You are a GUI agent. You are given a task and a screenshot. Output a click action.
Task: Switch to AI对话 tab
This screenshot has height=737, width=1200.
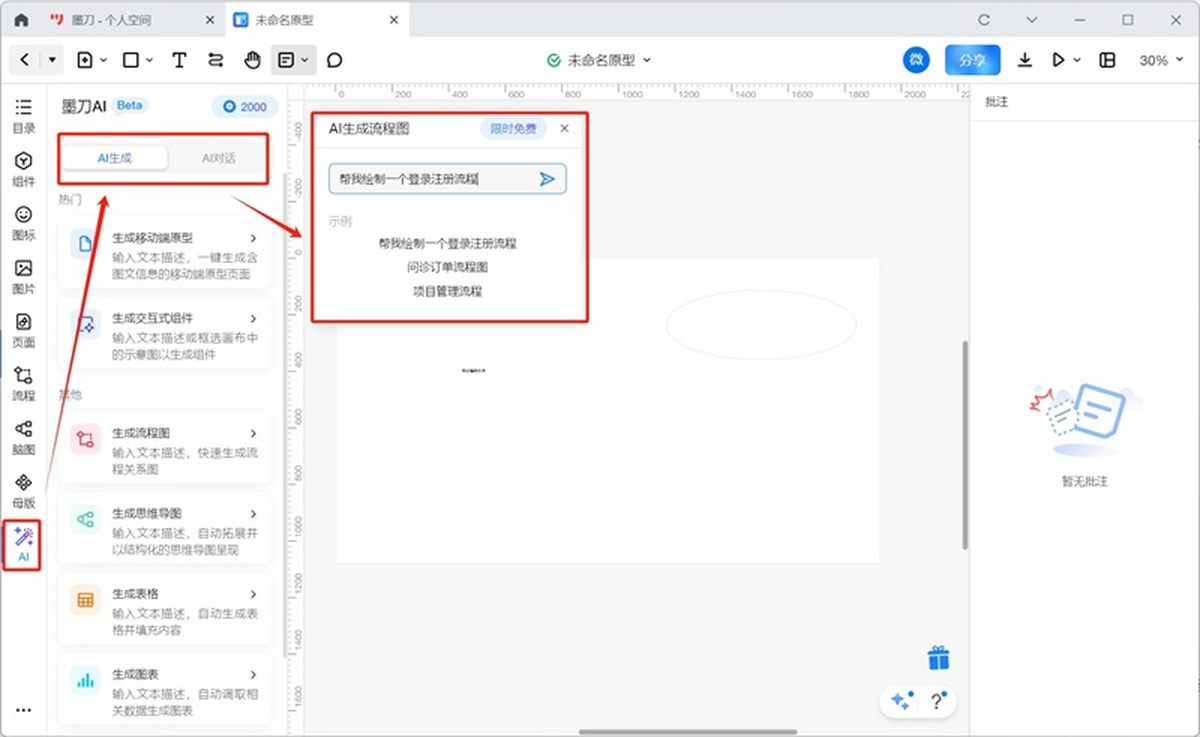click(218, 158)
